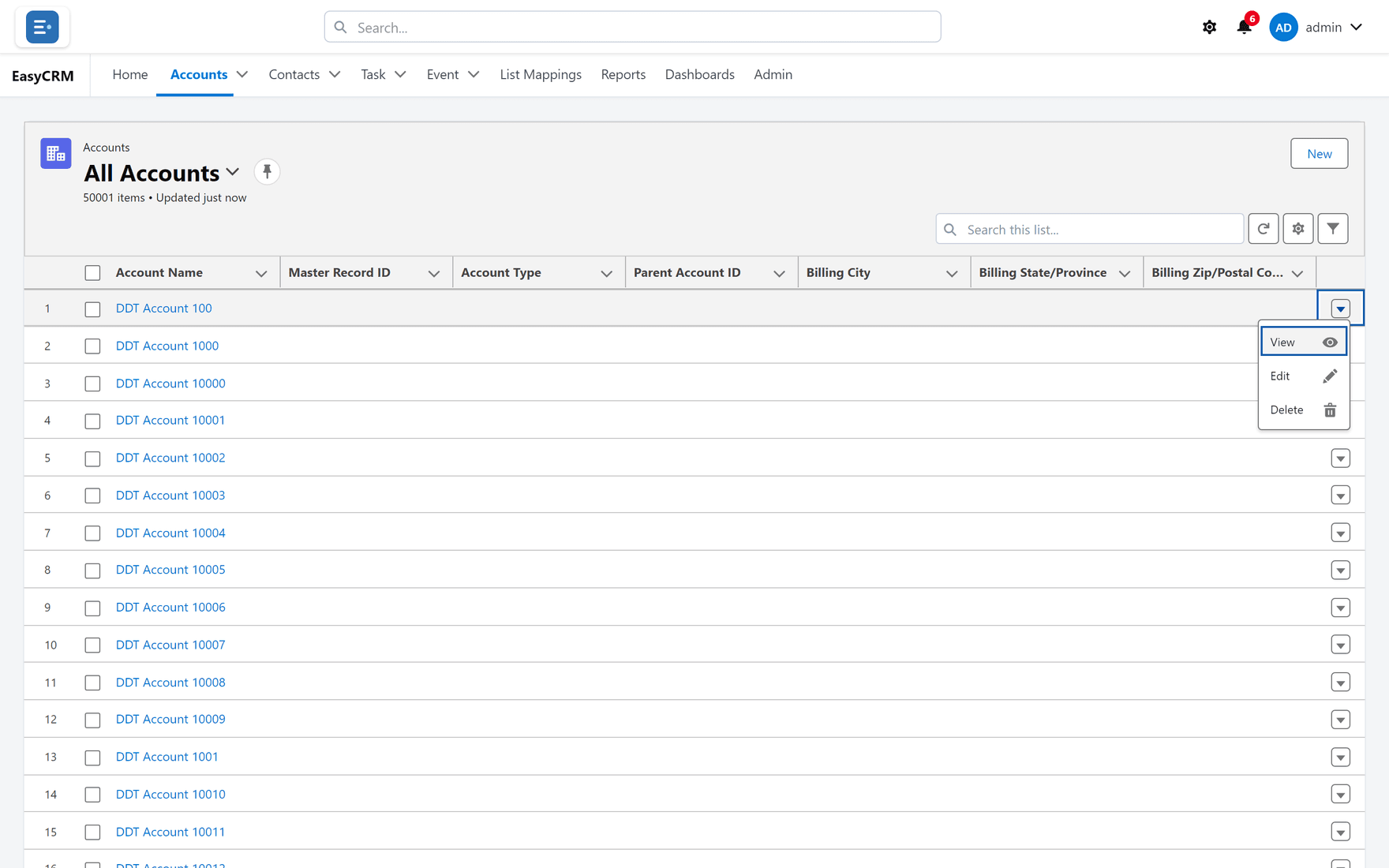The image size is (1389, 868).
Task: Open the All Accounts list view picker
Action: click(233, 172)
